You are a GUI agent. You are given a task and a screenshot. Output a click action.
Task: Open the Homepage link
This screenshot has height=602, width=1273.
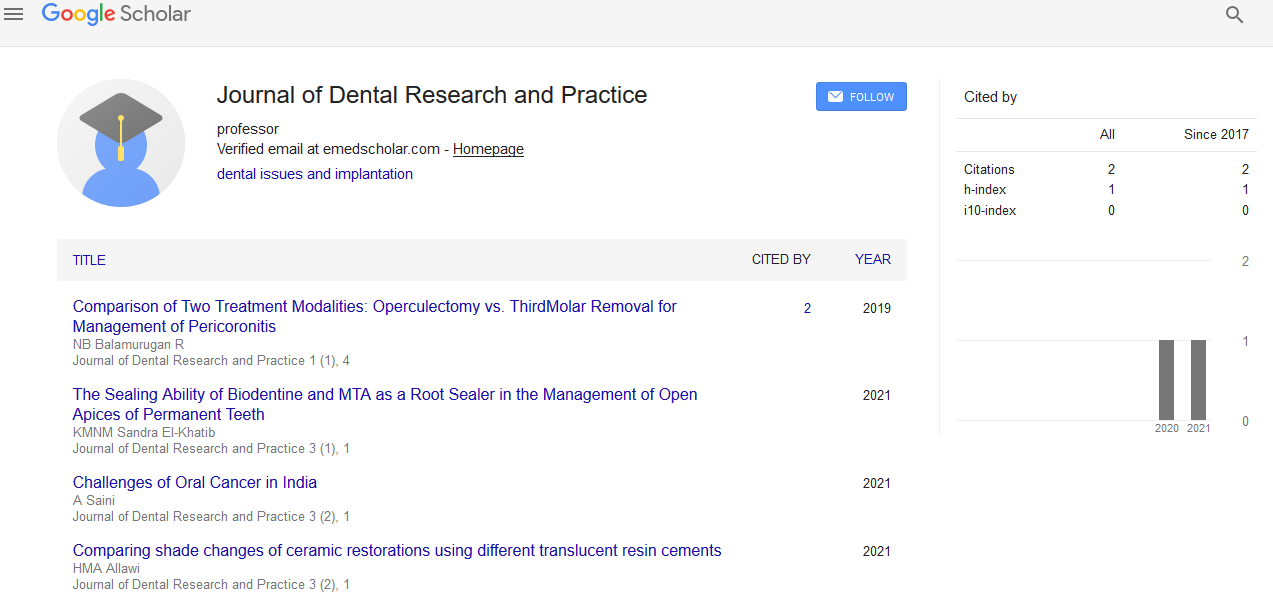click(488, 149)
